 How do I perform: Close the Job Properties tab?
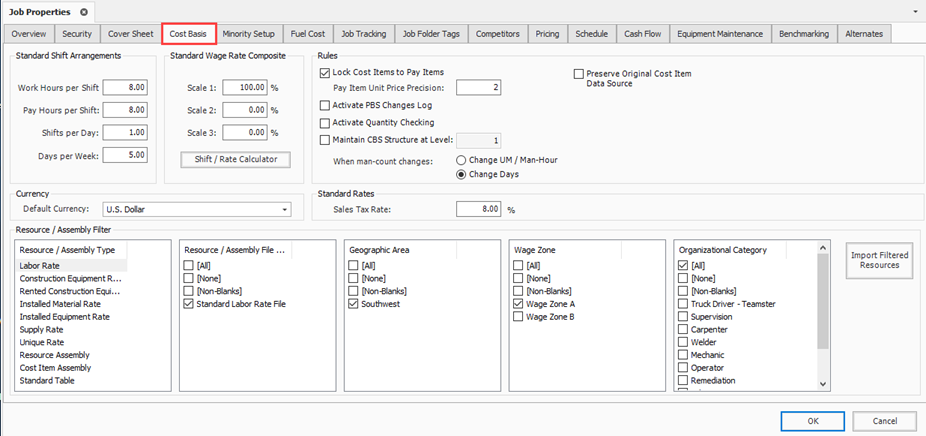[x=84, y=11]
